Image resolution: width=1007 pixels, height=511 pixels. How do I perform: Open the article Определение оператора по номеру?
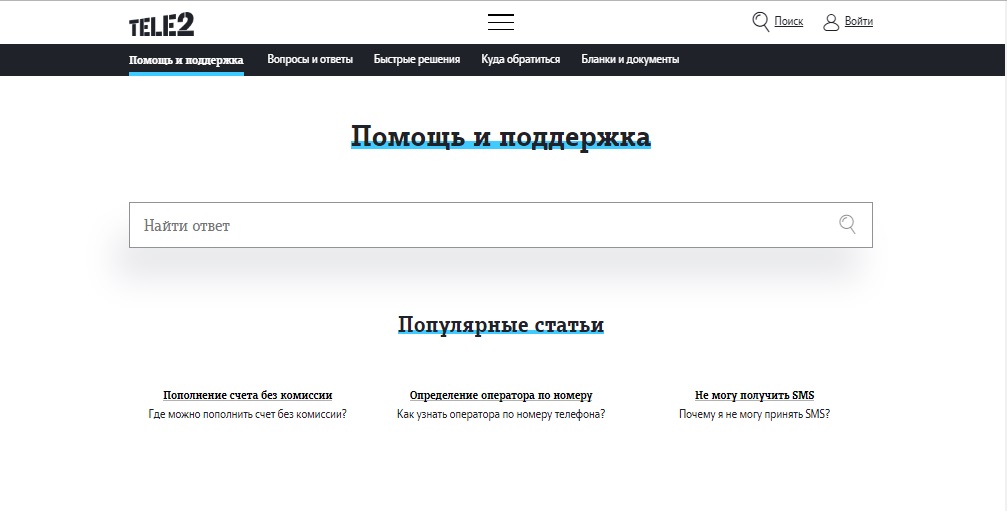[x=501, y=395]
